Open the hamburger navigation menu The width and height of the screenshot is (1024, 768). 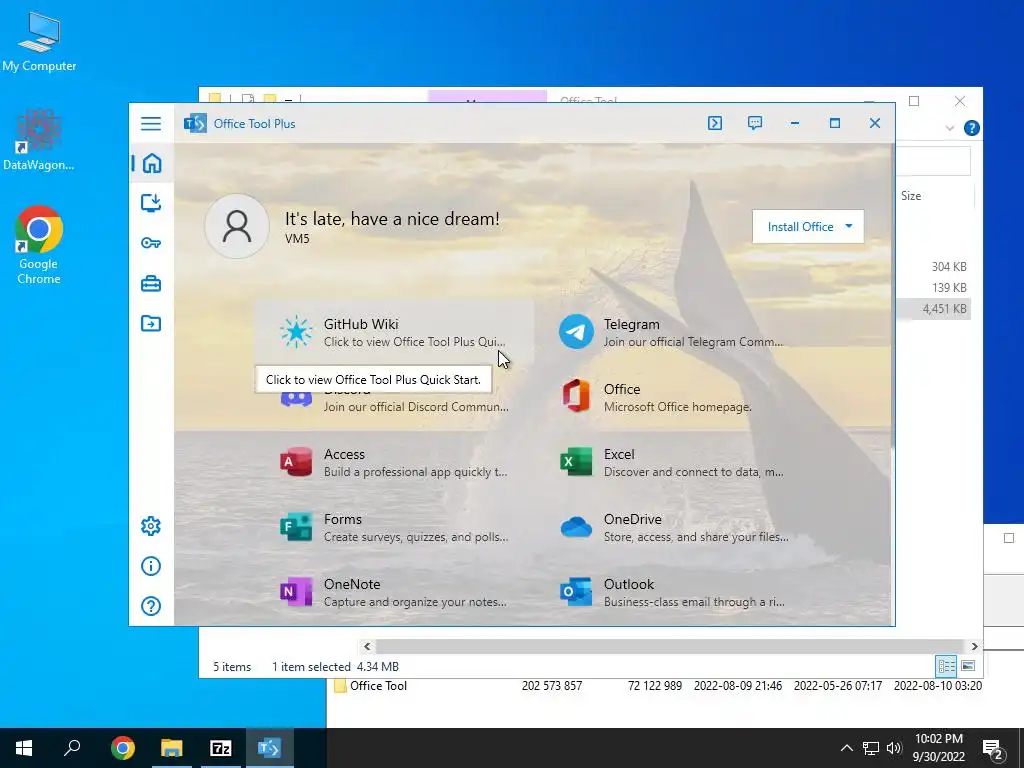151,123
